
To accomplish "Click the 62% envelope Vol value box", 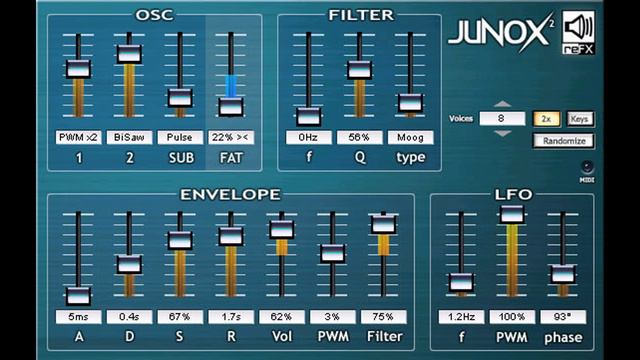I will click(x=282, y=317).
